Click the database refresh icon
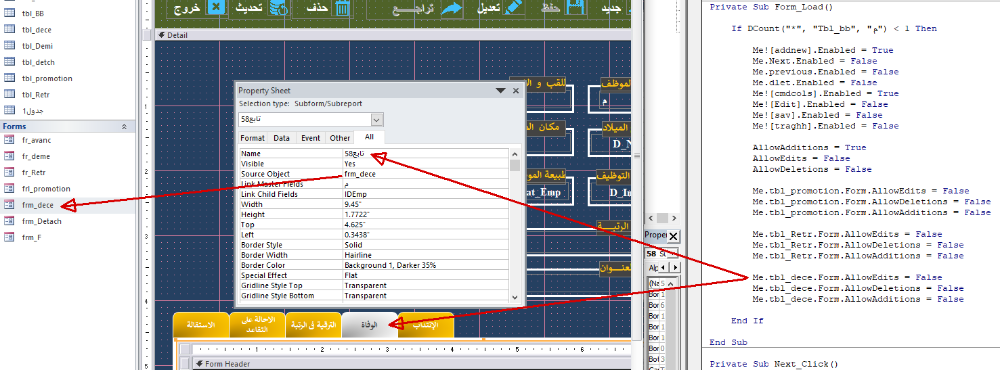The width and height of the screenshot is (1000, 370). click(x=279, y=8)
